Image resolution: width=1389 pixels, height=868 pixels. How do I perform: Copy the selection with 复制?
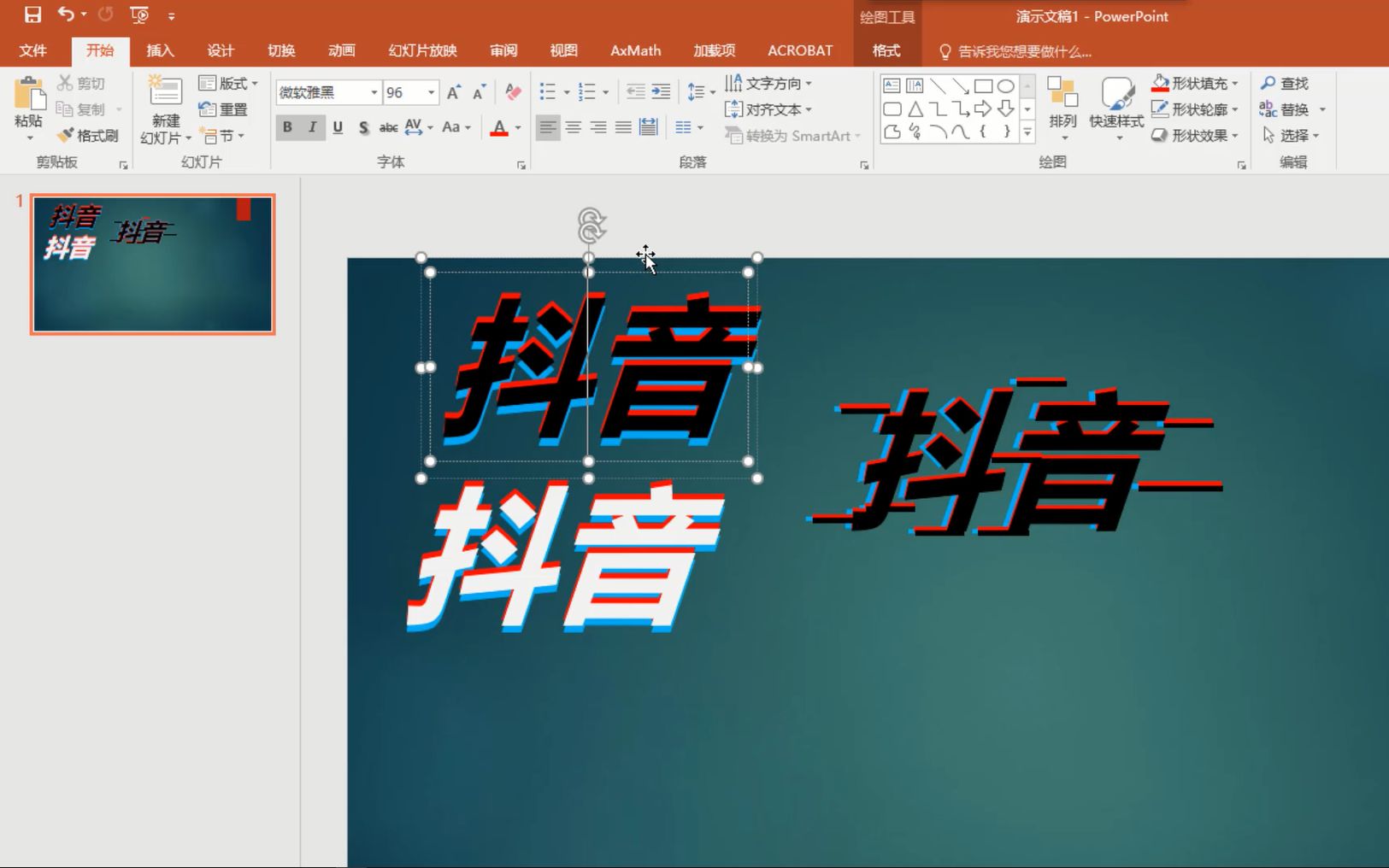(82, 109)
